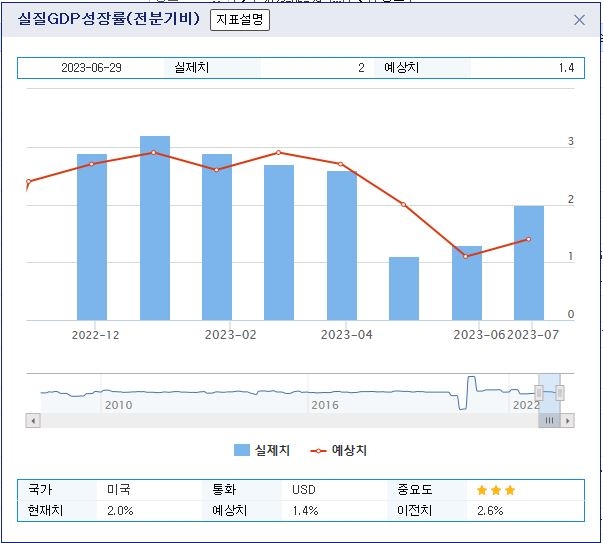The width and height of the screenshot is (603, 543).
Task: Click the shaded selected range in the navigator
Action: click(x=549, y=393)
